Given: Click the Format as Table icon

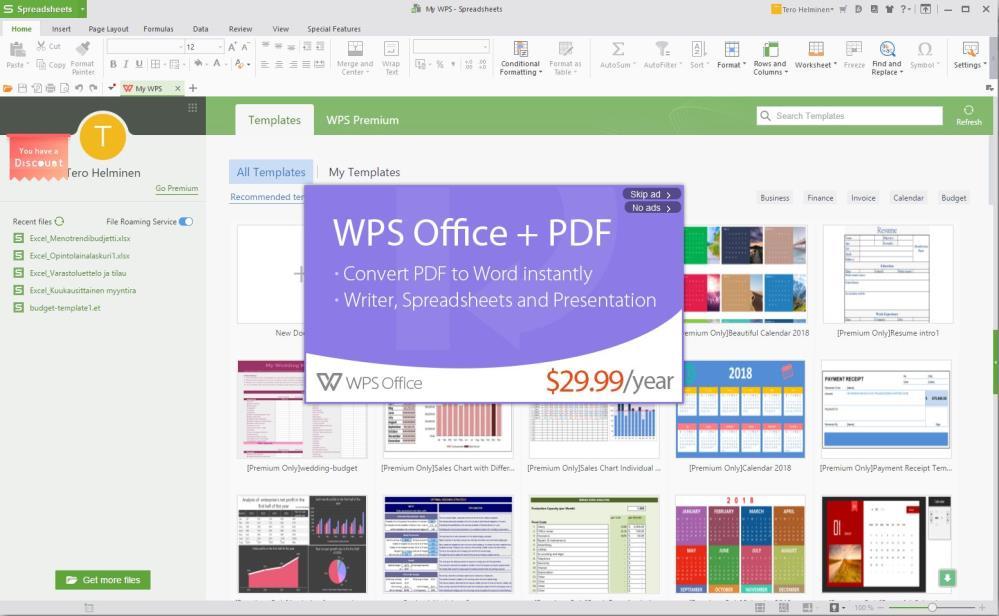Looking at the screenshot, I should (x=566, y=49).
